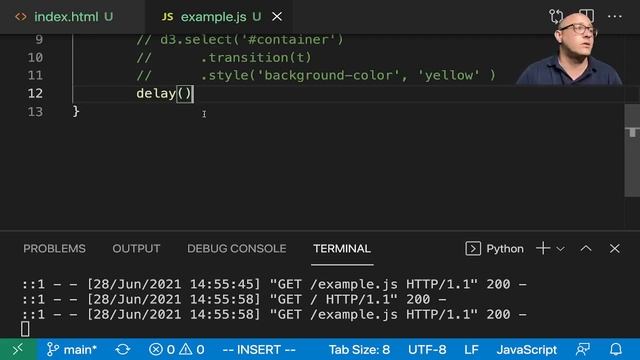
Task: Close the example.js tab
Action: click(277, 17)
